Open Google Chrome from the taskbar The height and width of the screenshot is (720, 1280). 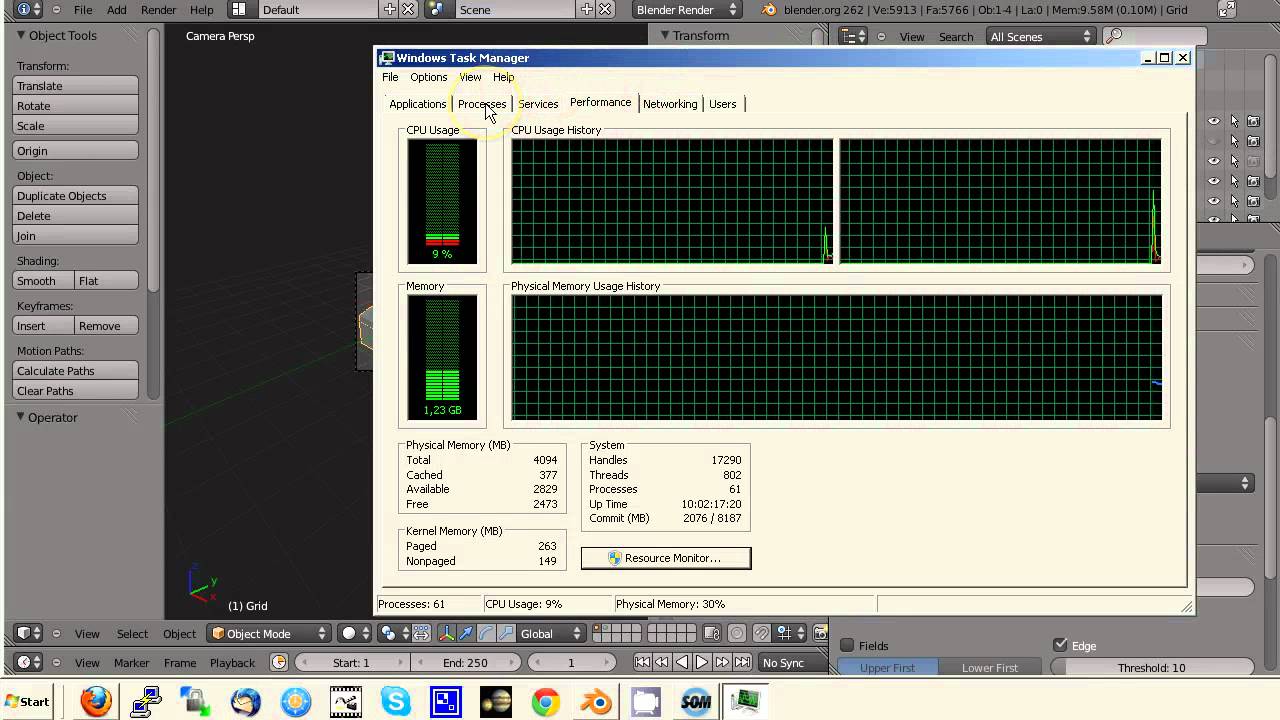coord(546,701)
